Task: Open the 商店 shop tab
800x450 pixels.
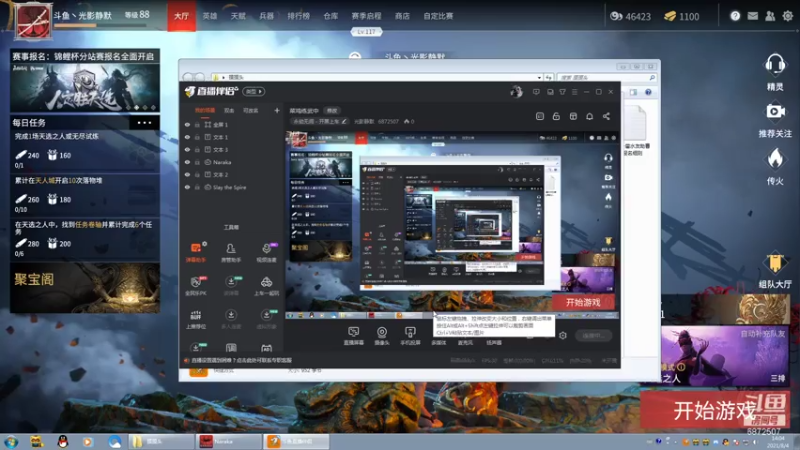Action: tap(402, 16)
